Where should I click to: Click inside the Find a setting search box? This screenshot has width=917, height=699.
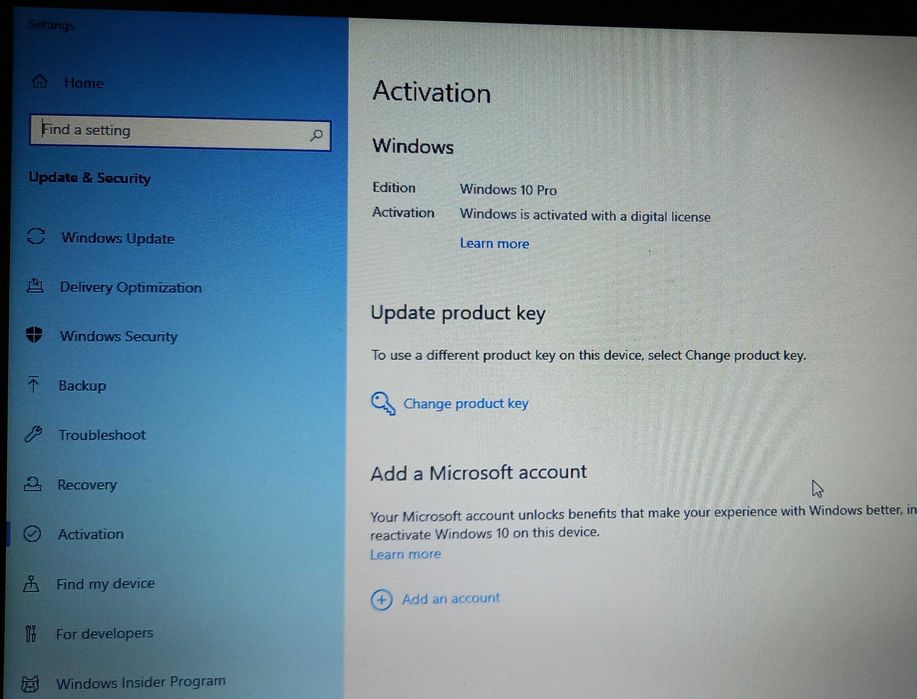pos(180,133)
